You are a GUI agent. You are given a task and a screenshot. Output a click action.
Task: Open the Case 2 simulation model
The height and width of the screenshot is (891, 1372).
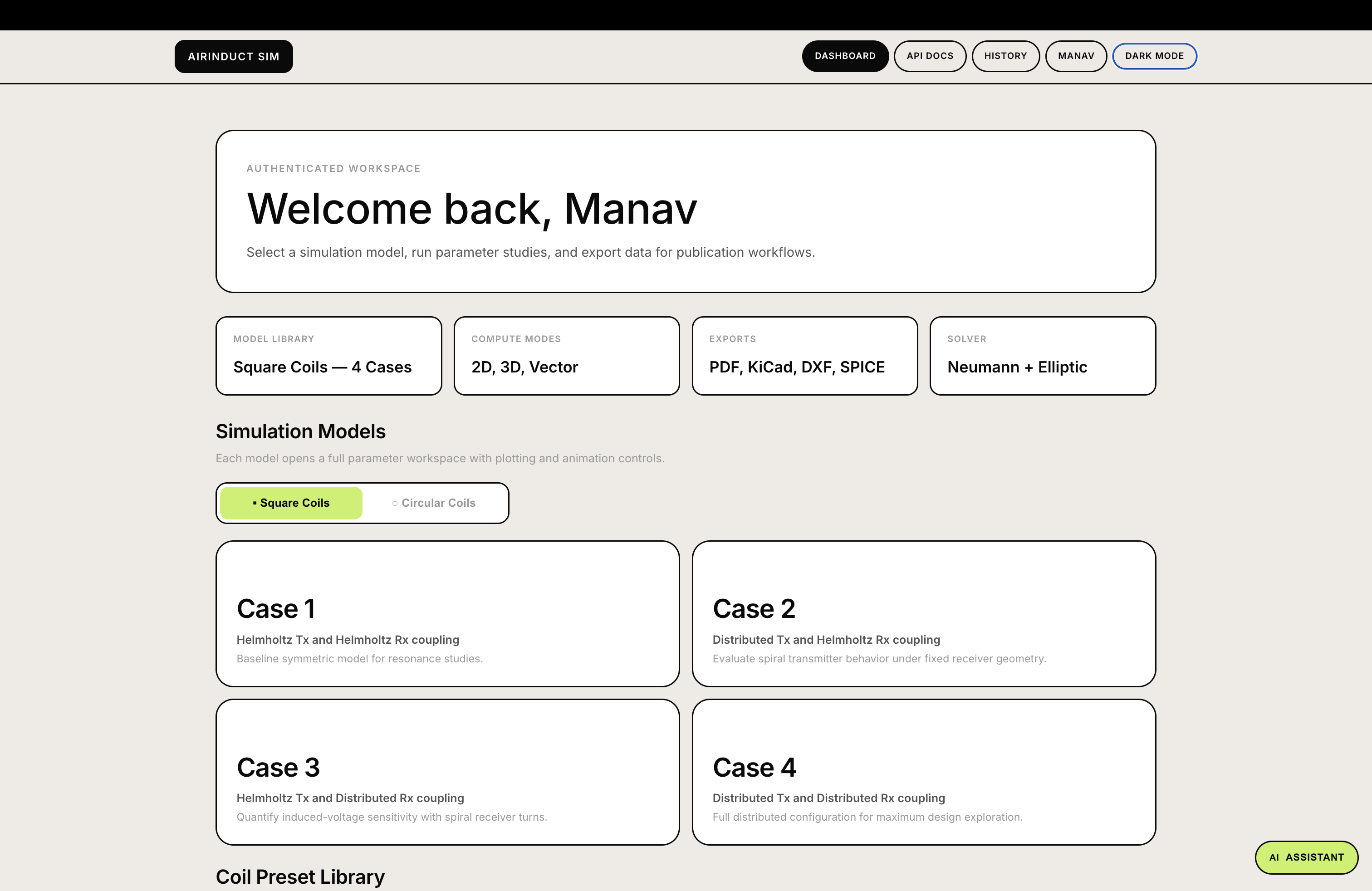[x=923, y=613]
